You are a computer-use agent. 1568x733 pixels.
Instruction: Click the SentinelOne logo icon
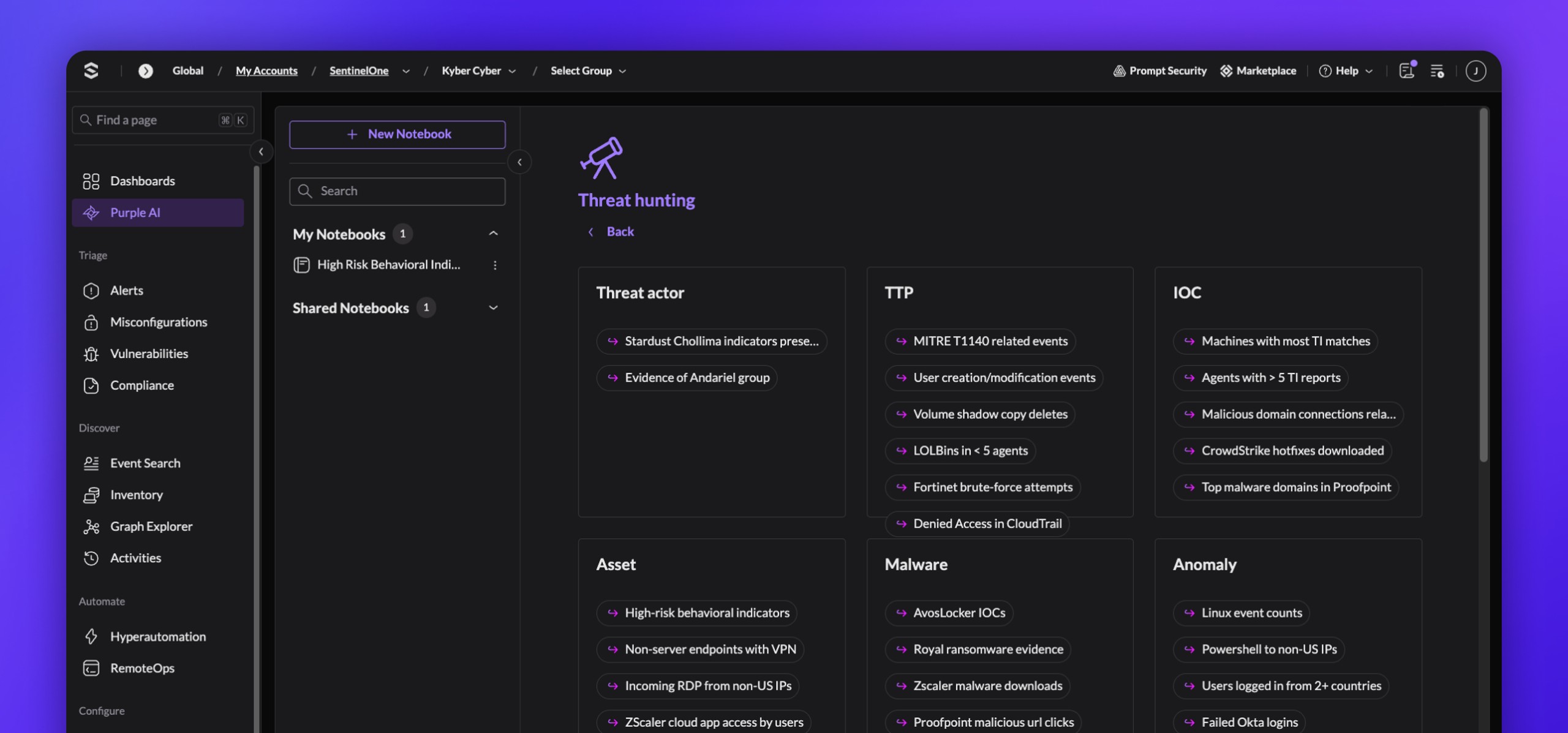tap(91, 70)
